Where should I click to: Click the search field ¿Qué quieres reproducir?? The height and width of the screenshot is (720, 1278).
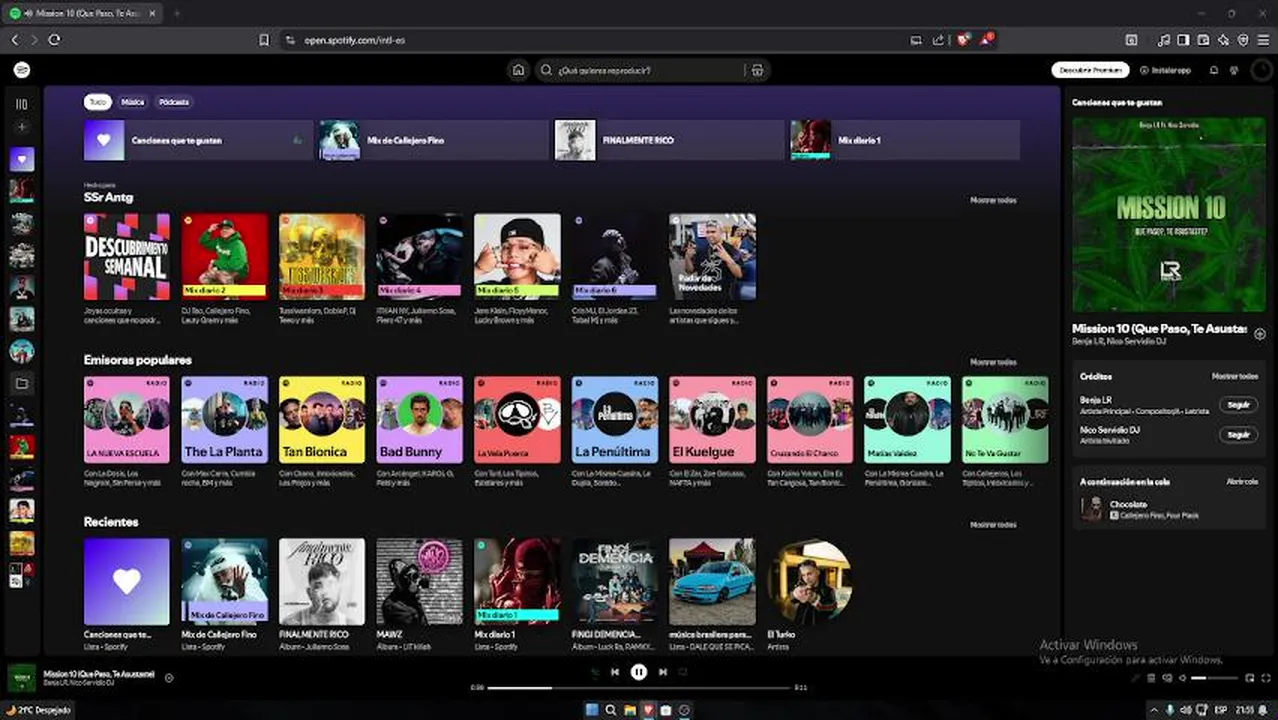(650, 70)
